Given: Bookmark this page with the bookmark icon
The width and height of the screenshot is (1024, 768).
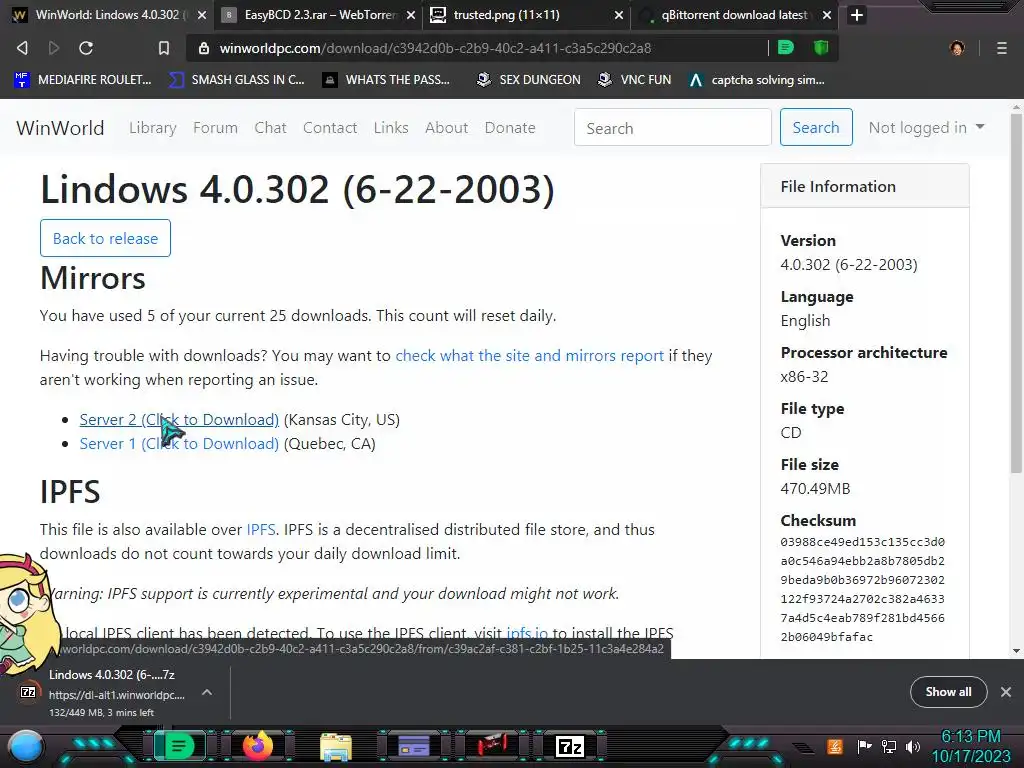Looking at the screenshot, I should 164,48.
